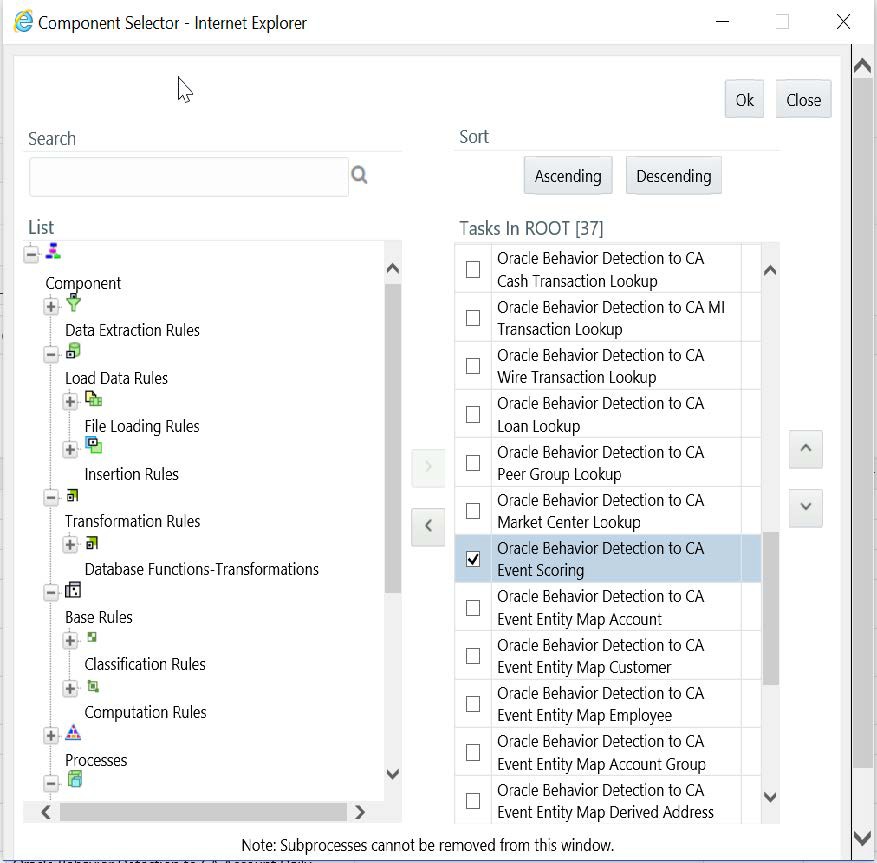Click the Transformation Rules icon
877x863 pixels.
(73, 495)
